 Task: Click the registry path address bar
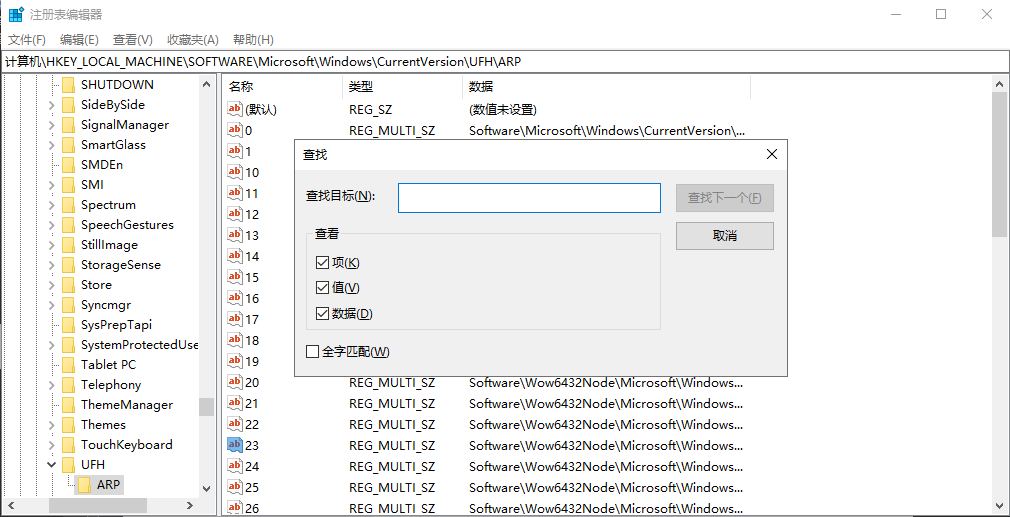505,62
